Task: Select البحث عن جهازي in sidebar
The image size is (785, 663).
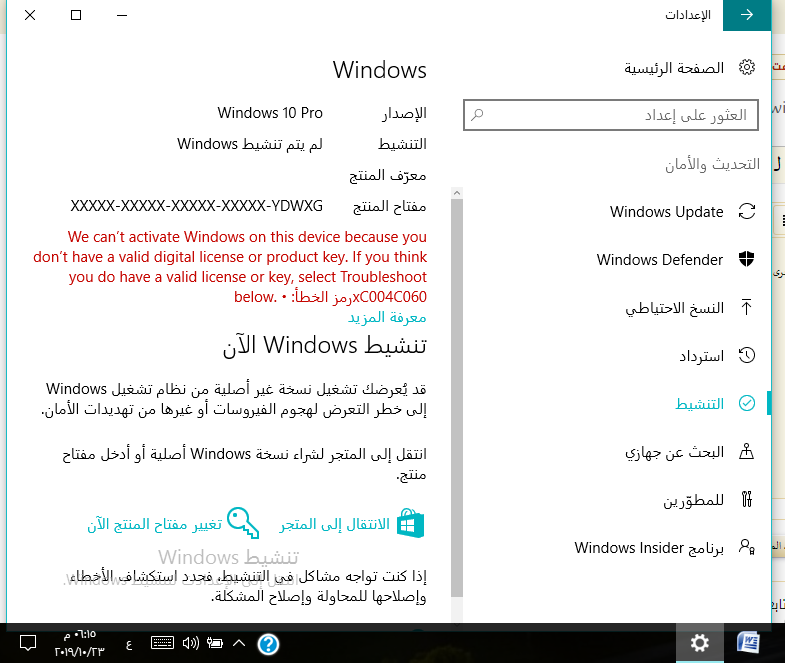Action: pos(674,452)
